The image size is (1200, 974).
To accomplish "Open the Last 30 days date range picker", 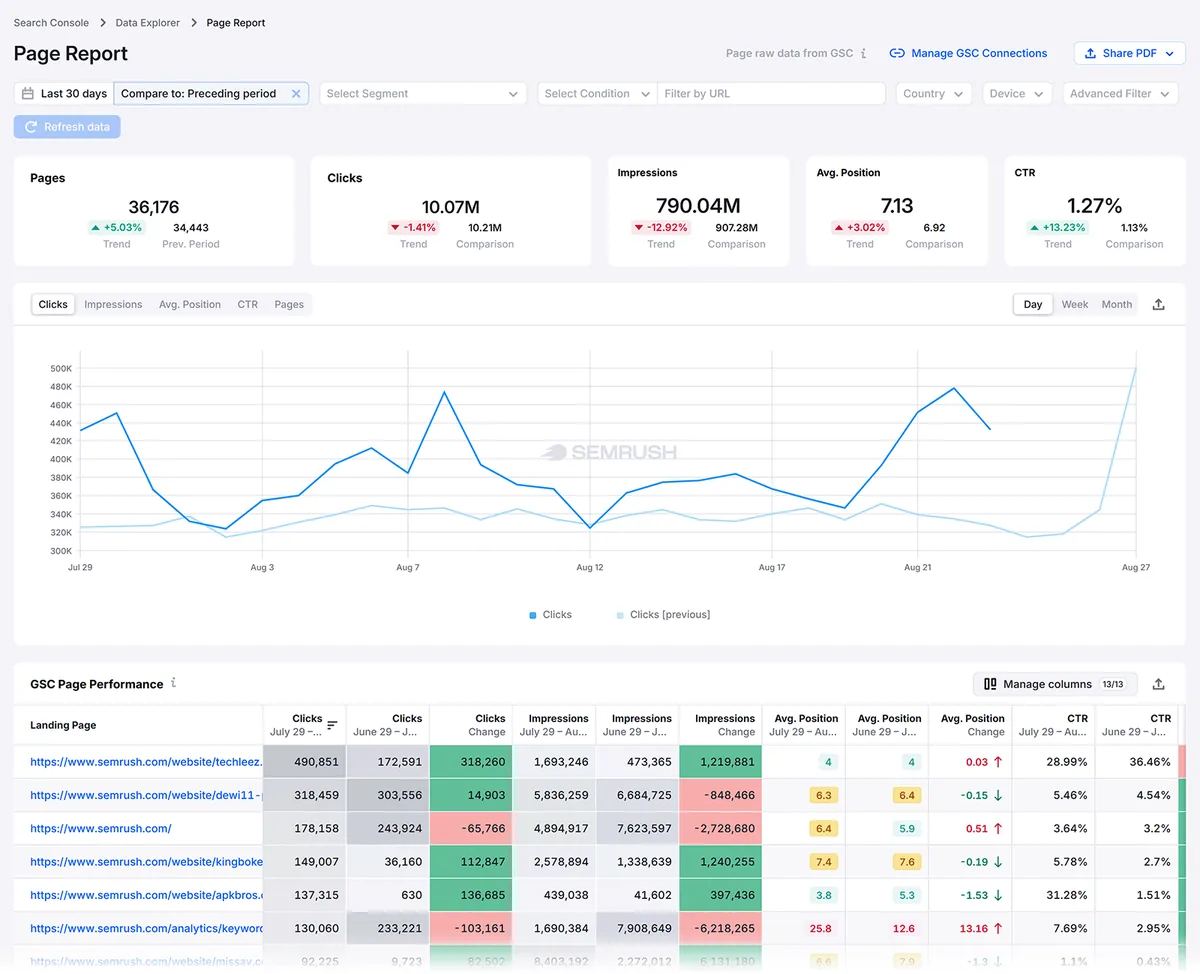I will 64,94.
